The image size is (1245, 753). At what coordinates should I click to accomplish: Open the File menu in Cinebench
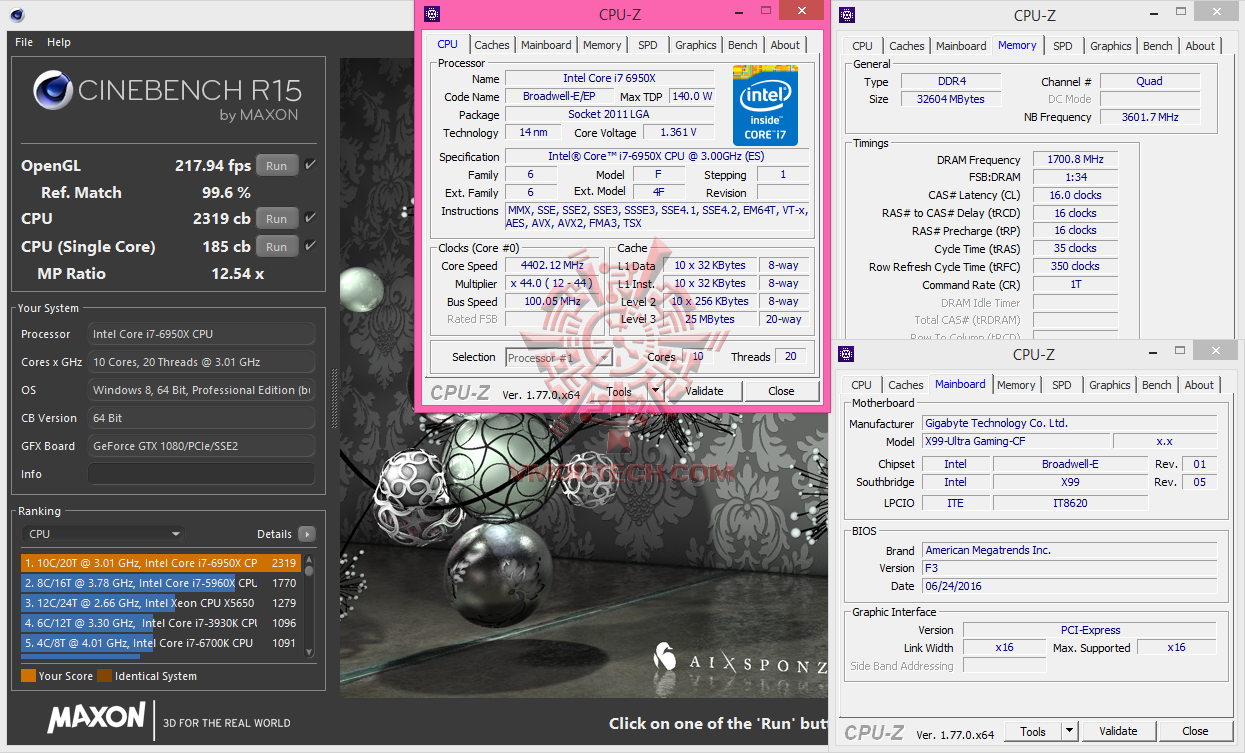pyautogui.click(x=24, y=42)
